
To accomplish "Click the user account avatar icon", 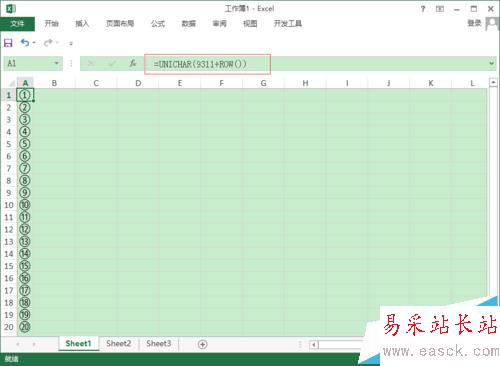I will click(x=492, y=24).
